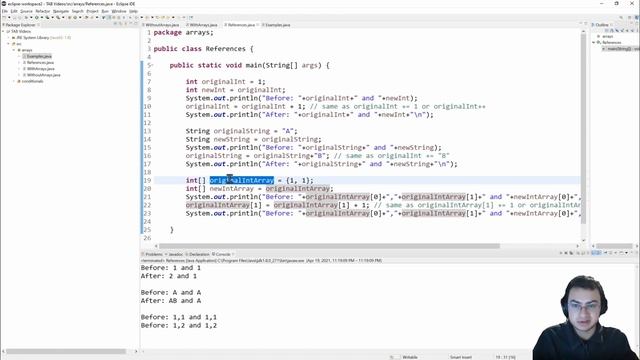The image size is (640, 360).
Task: Run the program with green Run icon
Action: click(36, 17)
